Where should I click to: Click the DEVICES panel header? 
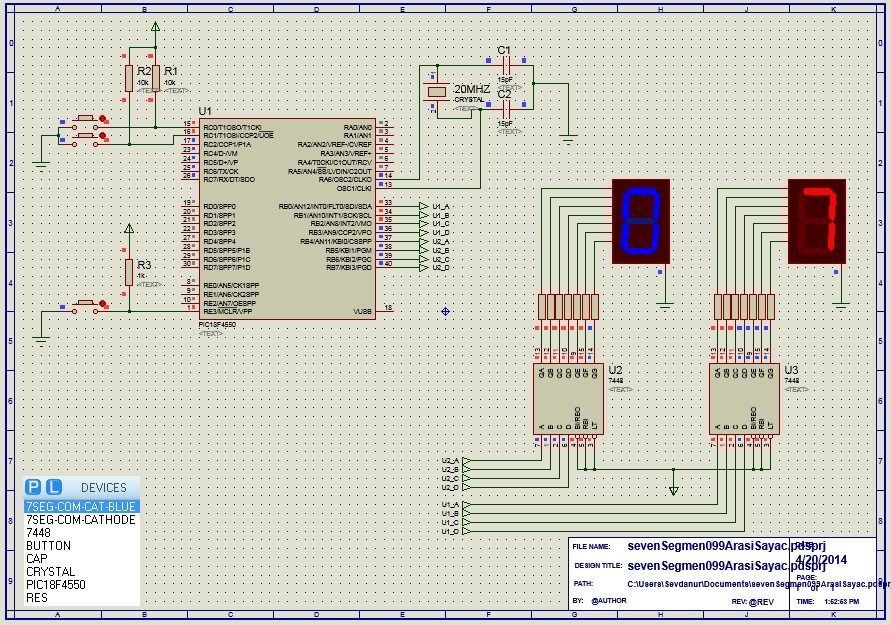(x=103, y=488)
